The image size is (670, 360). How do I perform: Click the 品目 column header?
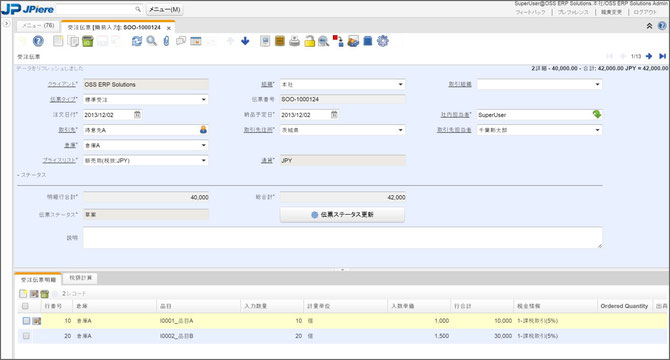click(199, 306)
